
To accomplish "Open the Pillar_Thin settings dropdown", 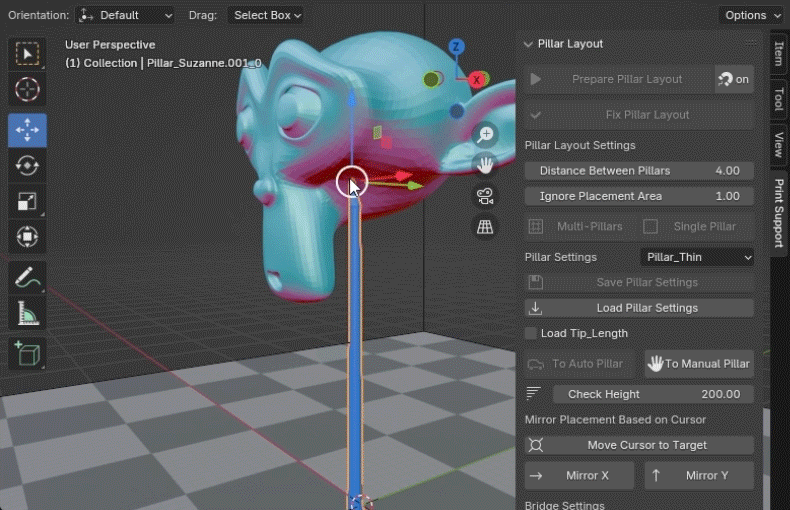I will pyautogui.click(x=697, y=257).
